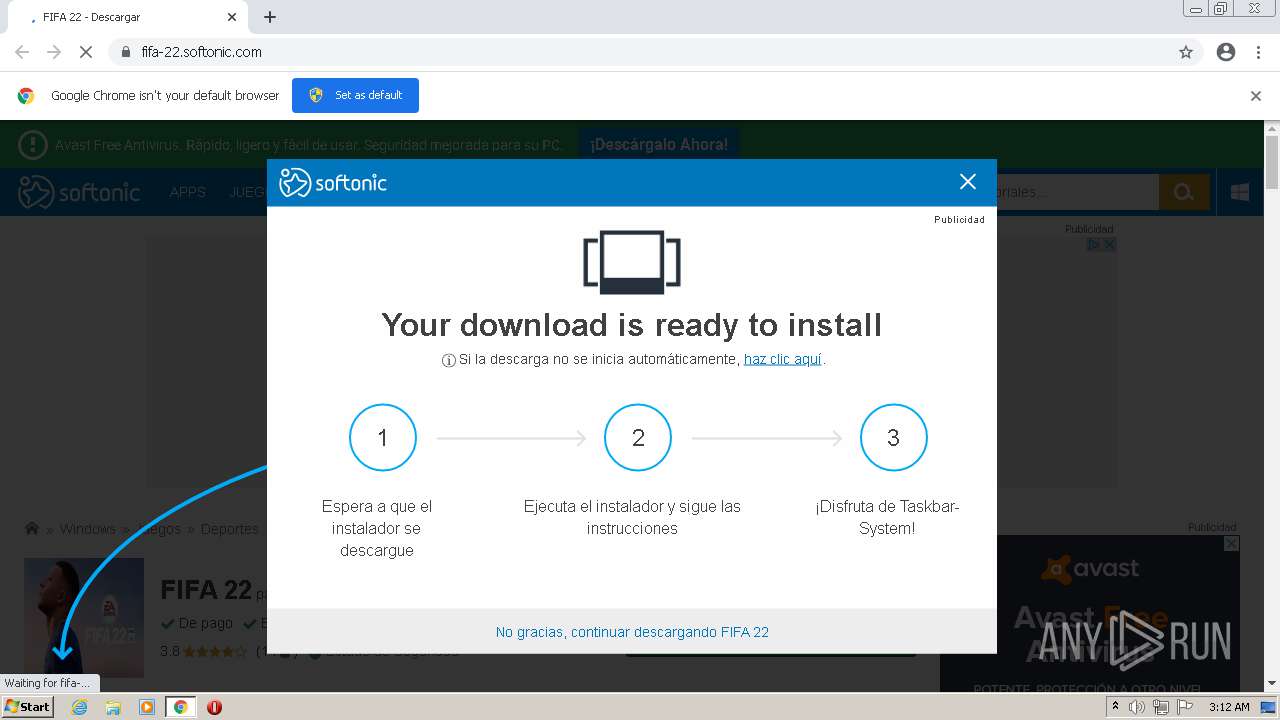Open the Chrome three-dot menu
Viewport: 1280px width, 720px height.
click(x=1258, y=52)
